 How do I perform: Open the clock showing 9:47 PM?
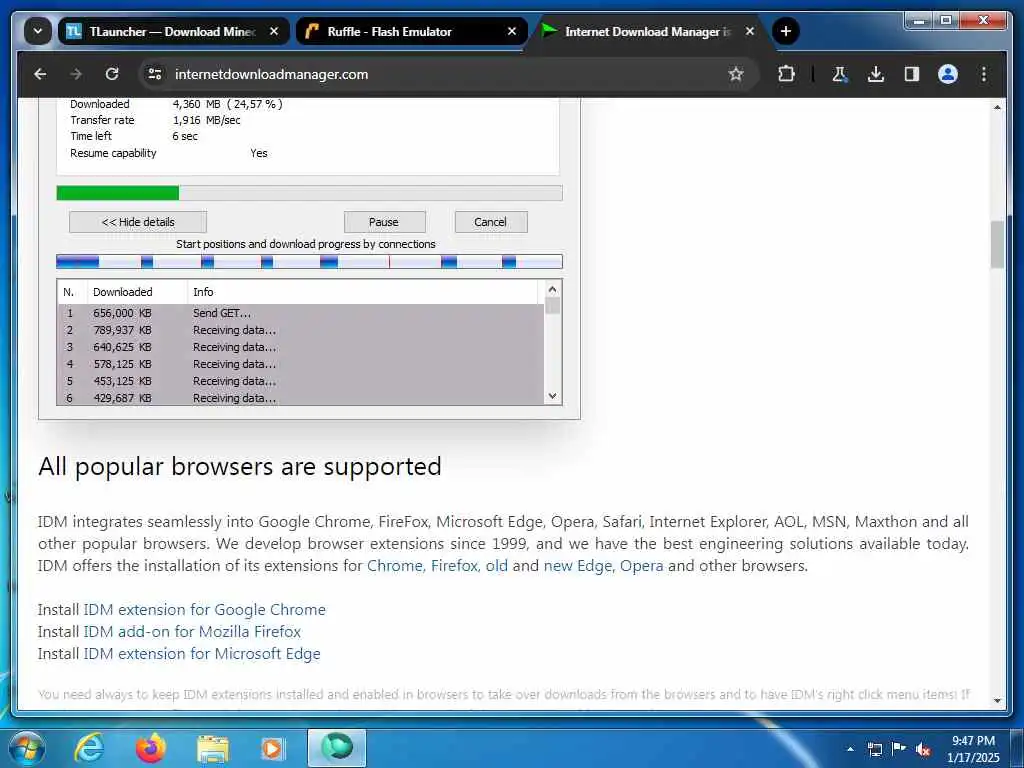pos(973,749)
